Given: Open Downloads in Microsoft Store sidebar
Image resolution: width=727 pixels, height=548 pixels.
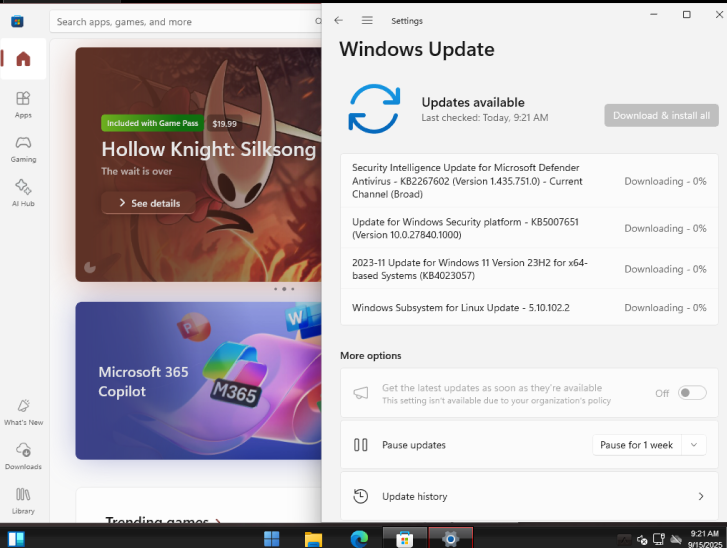Looking at the screenshot, I should [23, 456].
